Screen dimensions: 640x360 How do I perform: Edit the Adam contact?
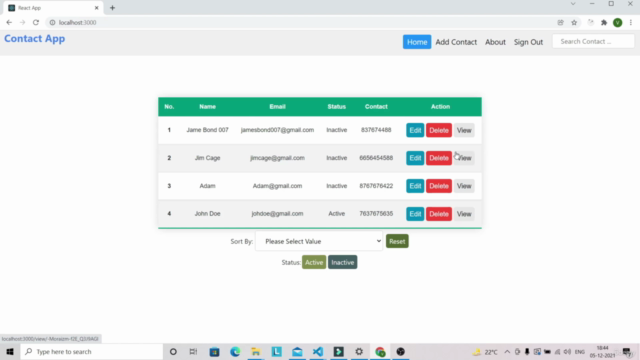pyautogui.click(x=415, y=186)
